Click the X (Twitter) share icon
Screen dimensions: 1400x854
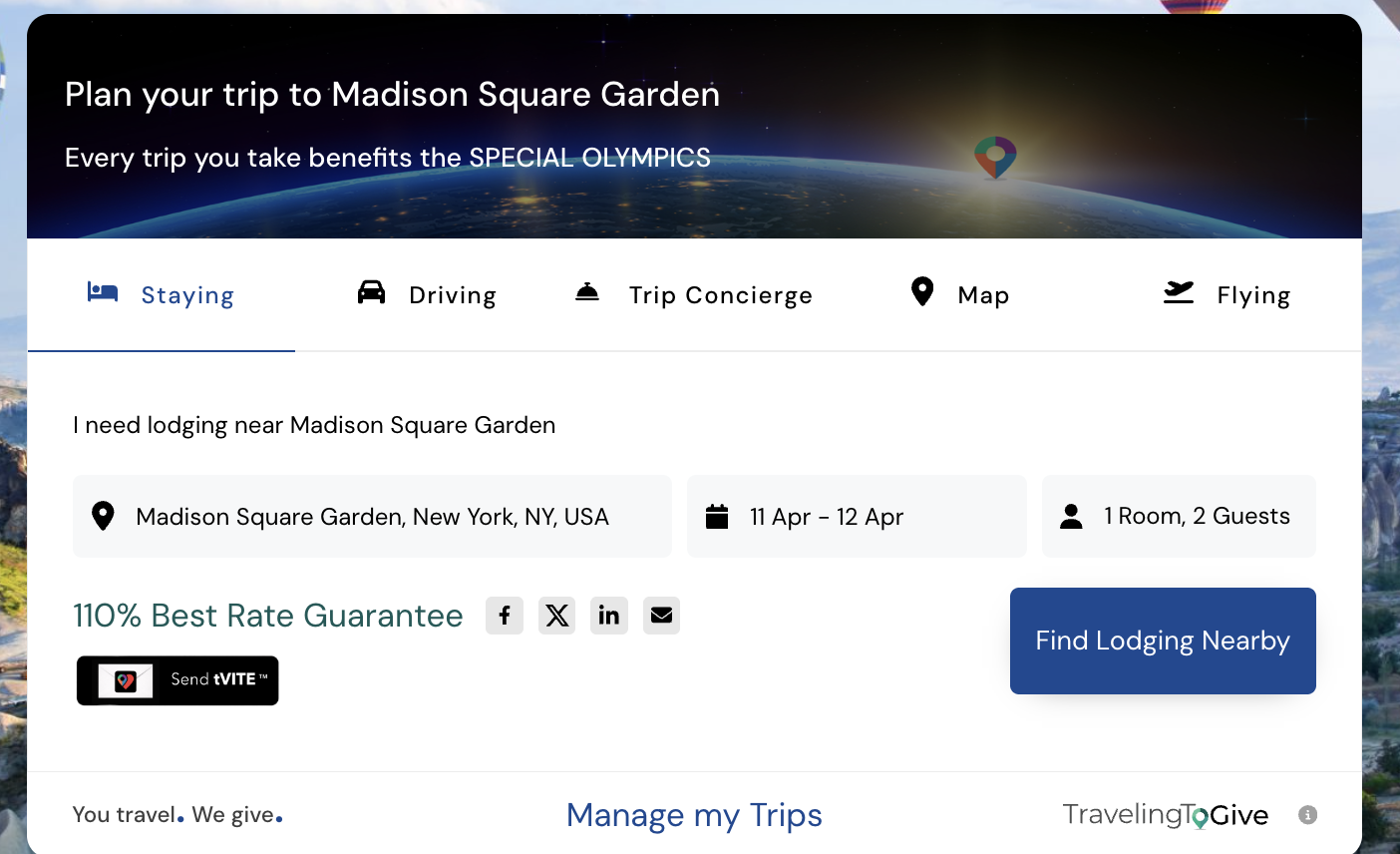557,616
